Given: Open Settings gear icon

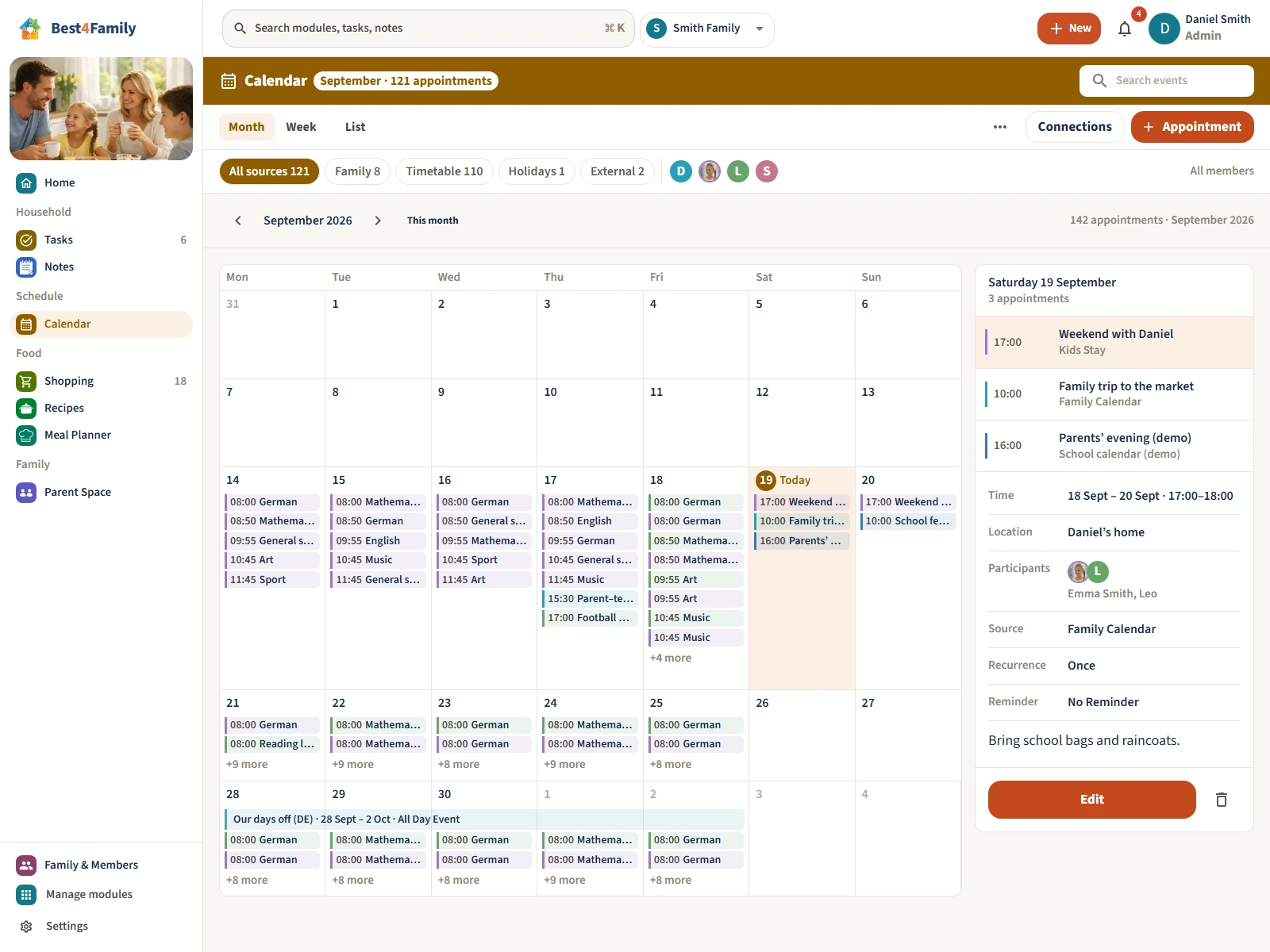Looking at the screenshot, I should [x=26, y=926].
